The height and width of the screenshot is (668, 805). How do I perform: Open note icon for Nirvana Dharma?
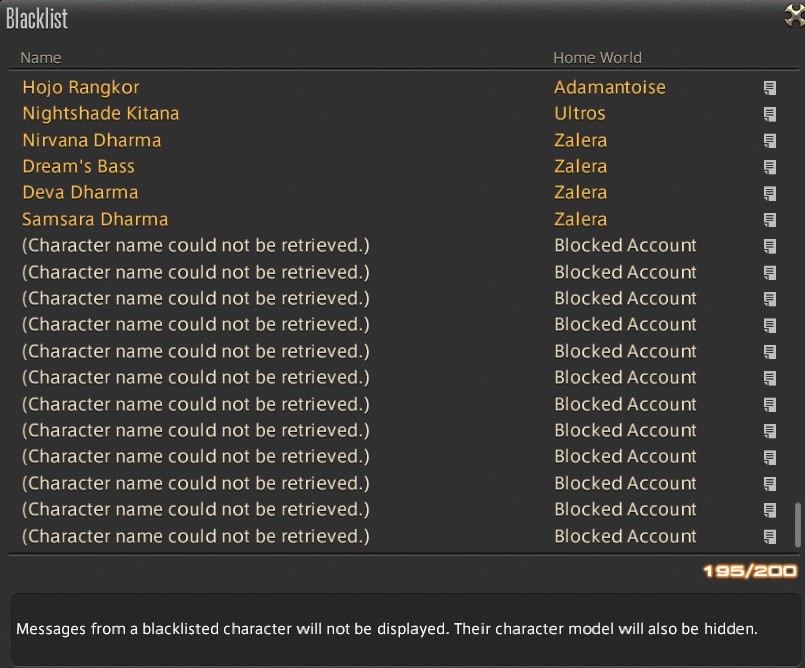(770, 141)
